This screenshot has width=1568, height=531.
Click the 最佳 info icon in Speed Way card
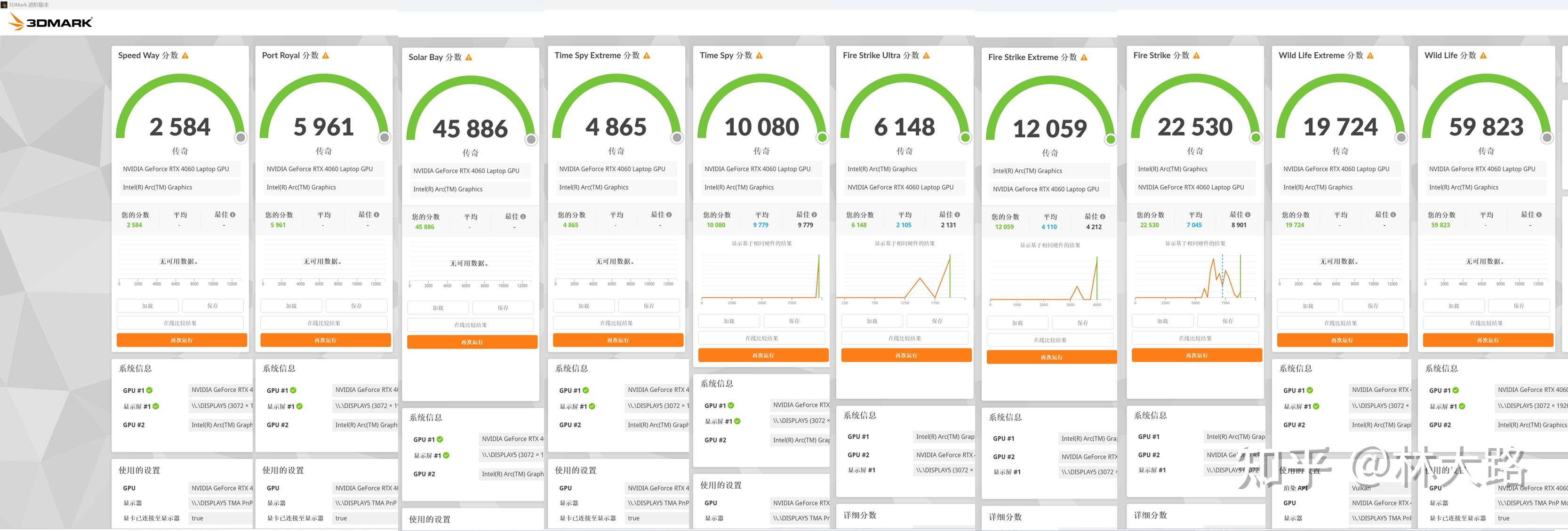[232, 215]
